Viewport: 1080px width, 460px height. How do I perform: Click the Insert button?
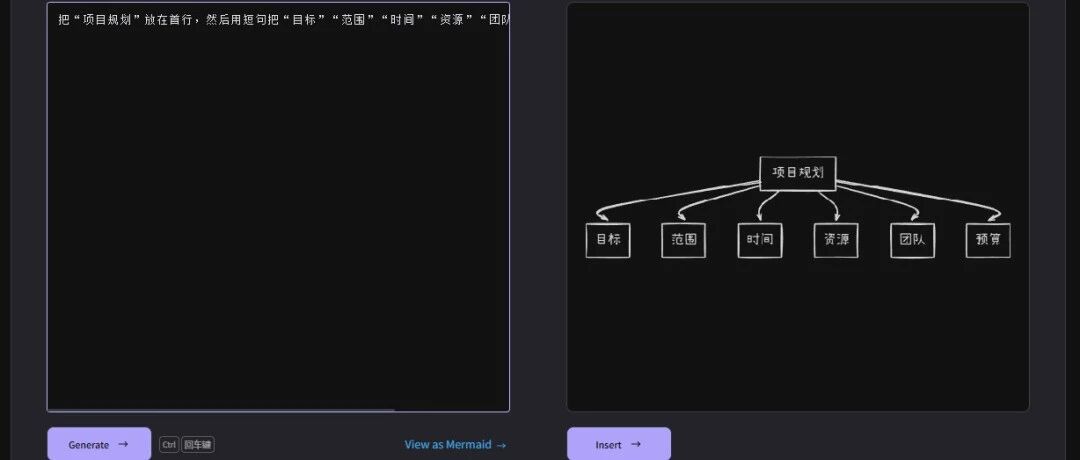(x=619, y=444)
